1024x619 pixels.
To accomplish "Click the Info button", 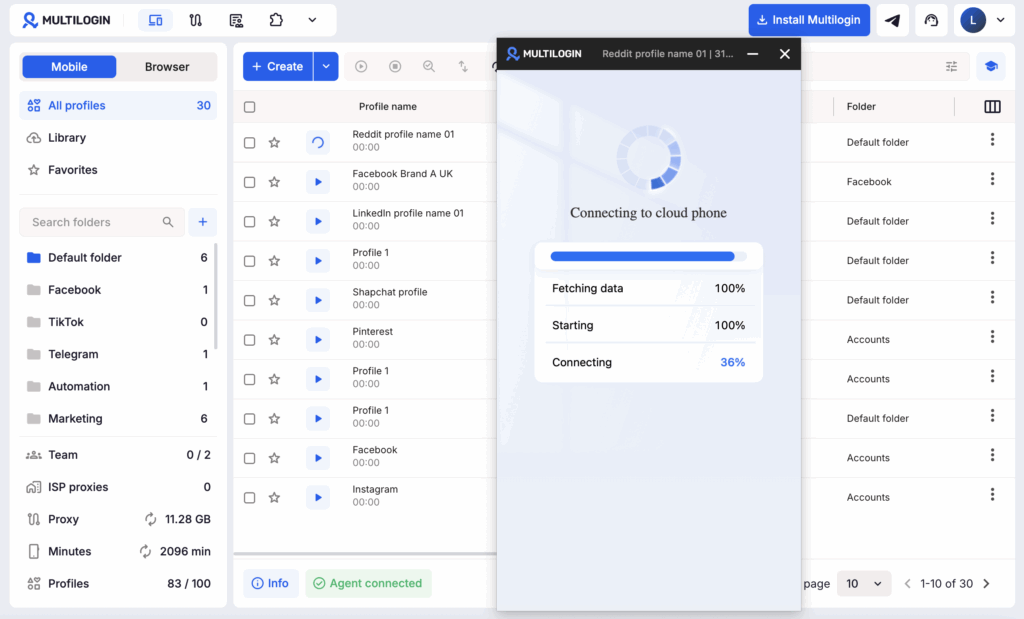I will (270, 583).
